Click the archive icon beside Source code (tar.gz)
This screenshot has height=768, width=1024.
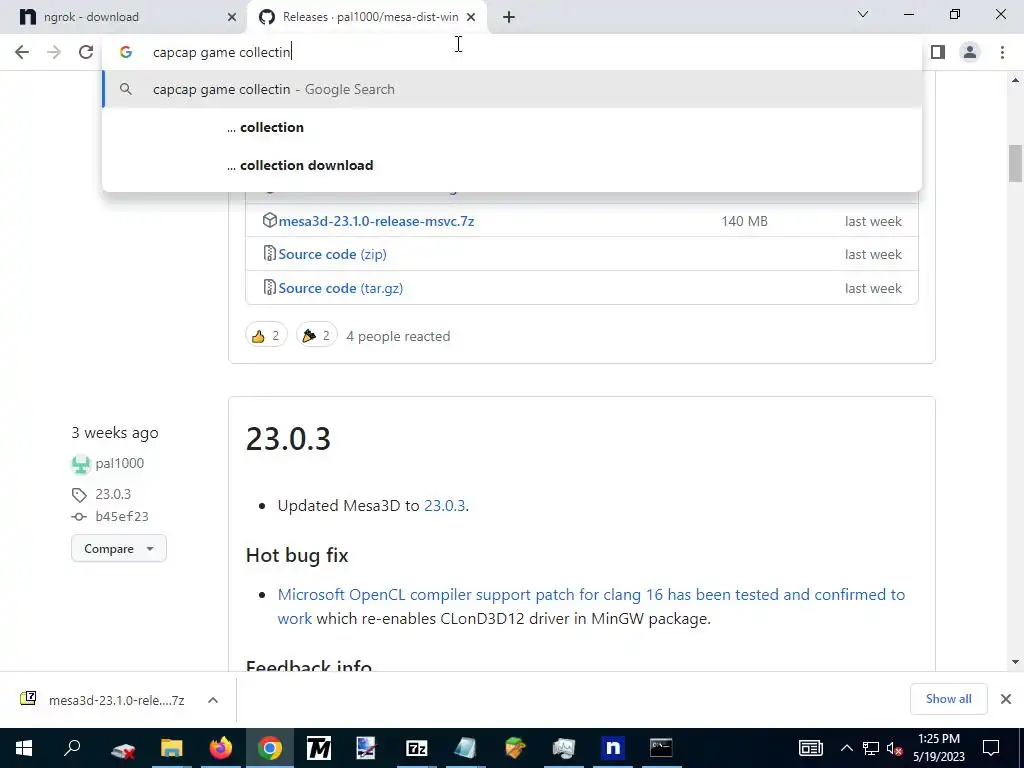tap(269, 287)
